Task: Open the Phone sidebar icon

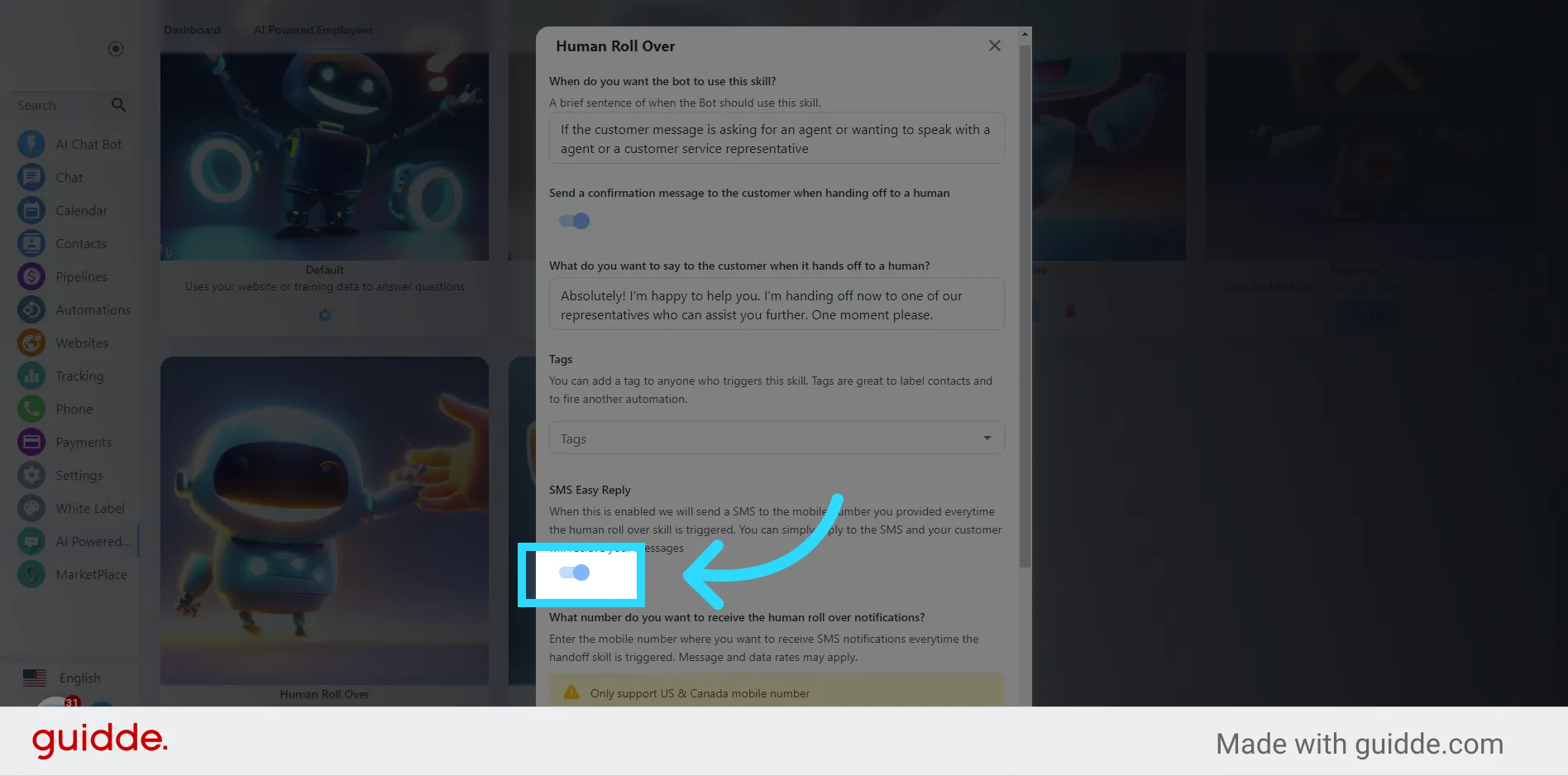Action: (31, 409)
